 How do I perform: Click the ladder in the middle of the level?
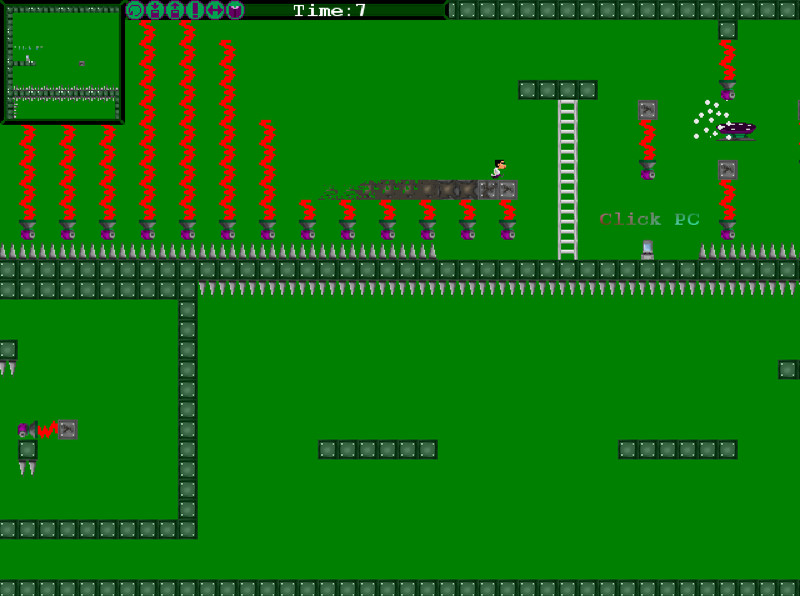[x=567, y=180]
